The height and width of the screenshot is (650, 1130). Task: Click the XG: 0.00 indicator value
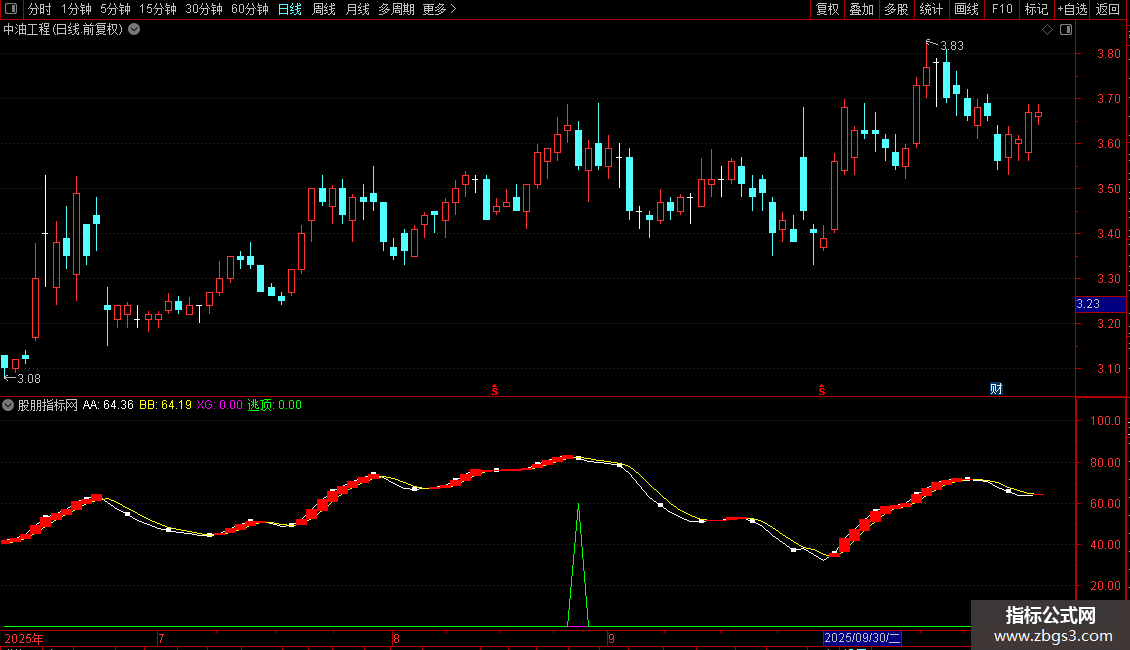point(220,405)
